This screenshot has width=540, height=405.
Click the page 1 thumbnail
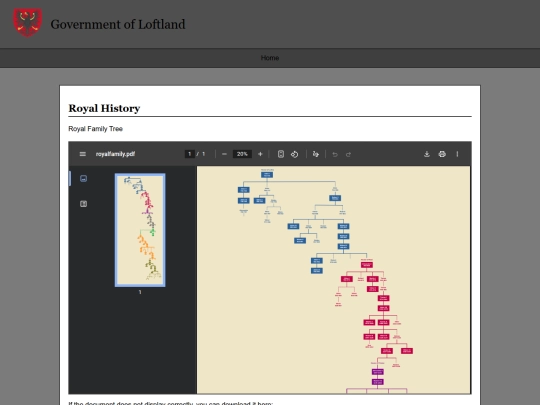[140, 230]
